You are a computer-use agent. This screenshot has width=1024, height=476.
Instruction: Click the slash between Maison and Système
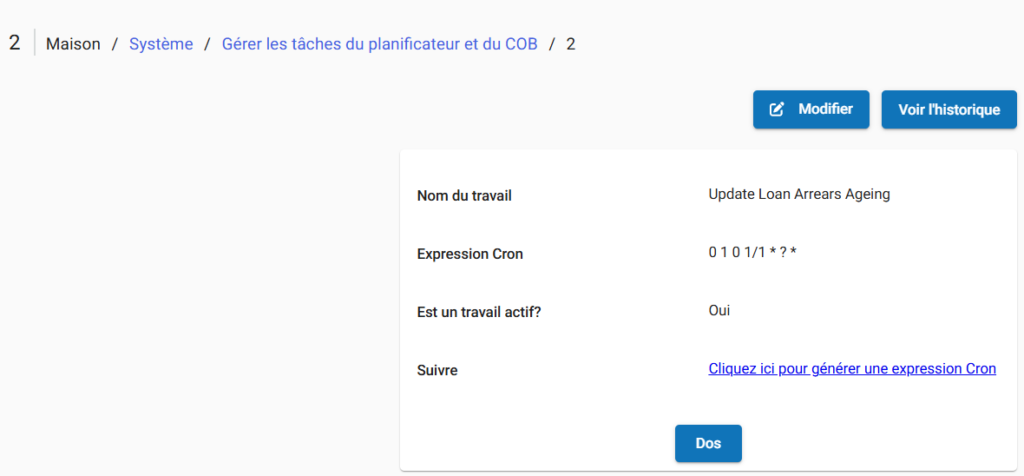(x=115, y=44)
